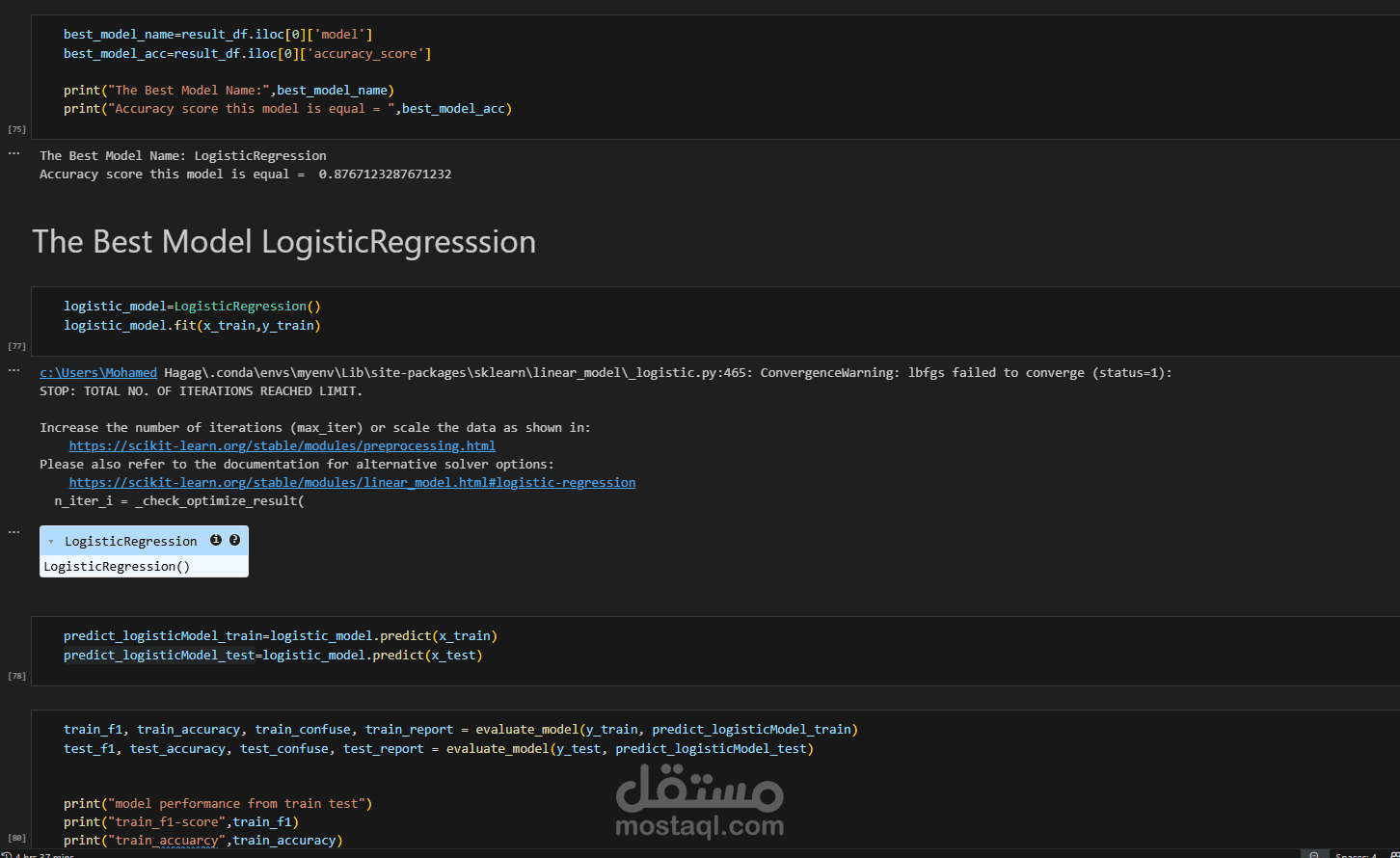The width and height of the screenshot is (1400, 858).
Task: Focus the predict_logisticModel_test code cell
Action: (715, 651)
